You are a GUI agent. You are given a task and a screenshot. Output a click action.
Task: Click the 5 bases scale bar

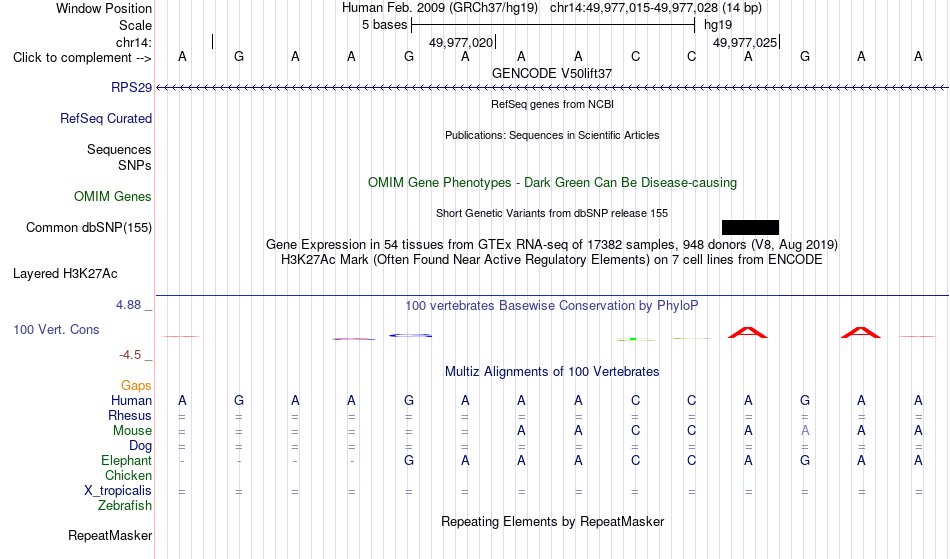[x=553, y=25]
